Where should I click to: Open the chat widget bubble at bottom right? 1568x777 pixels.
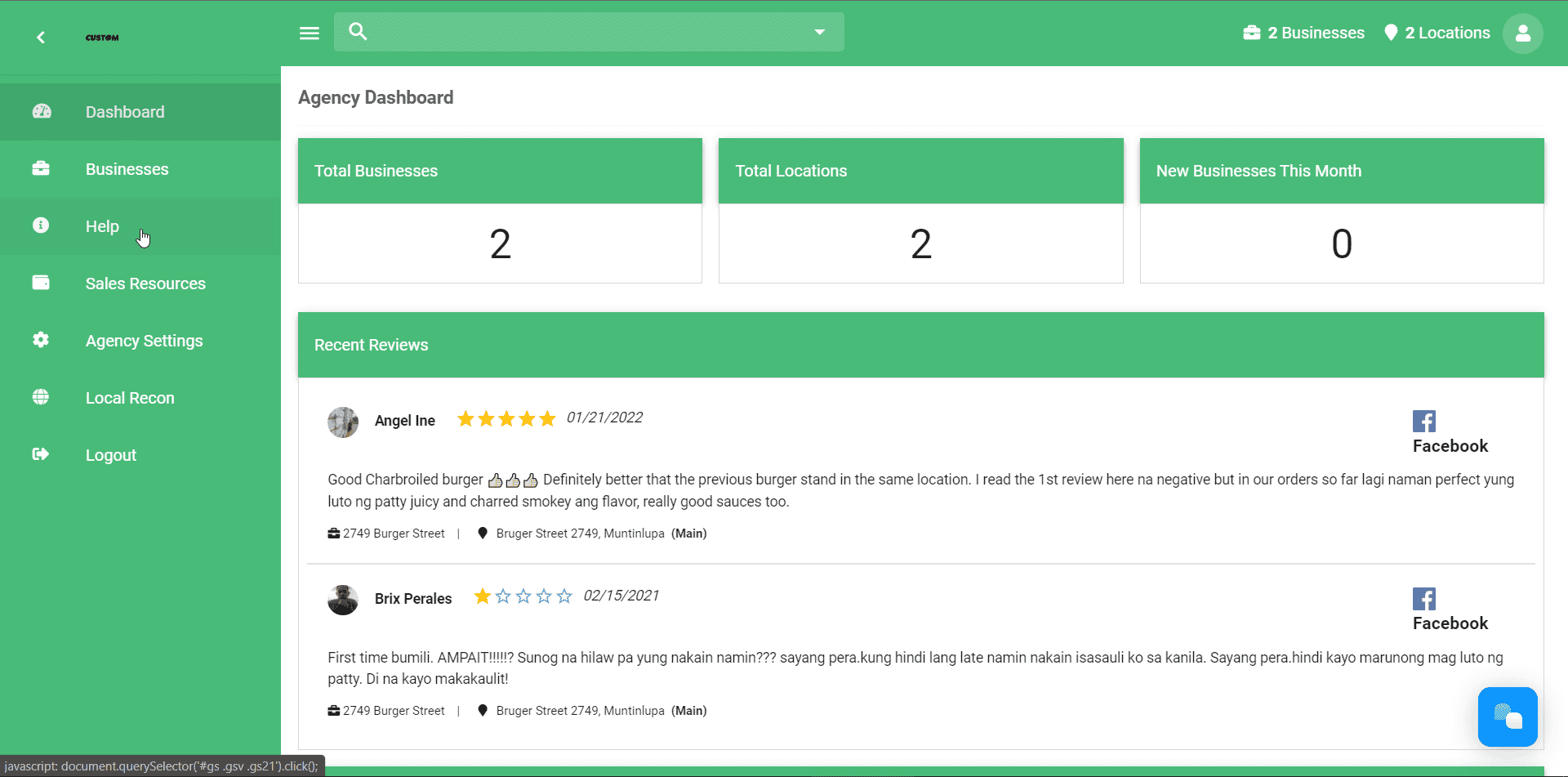[1508, 717]
